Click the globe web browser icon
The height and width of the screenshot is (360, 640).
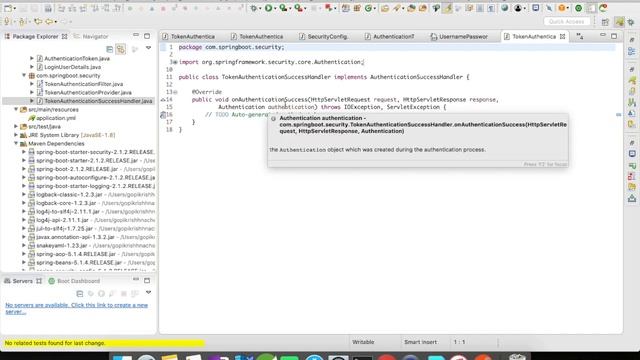[x=504, y=8]
